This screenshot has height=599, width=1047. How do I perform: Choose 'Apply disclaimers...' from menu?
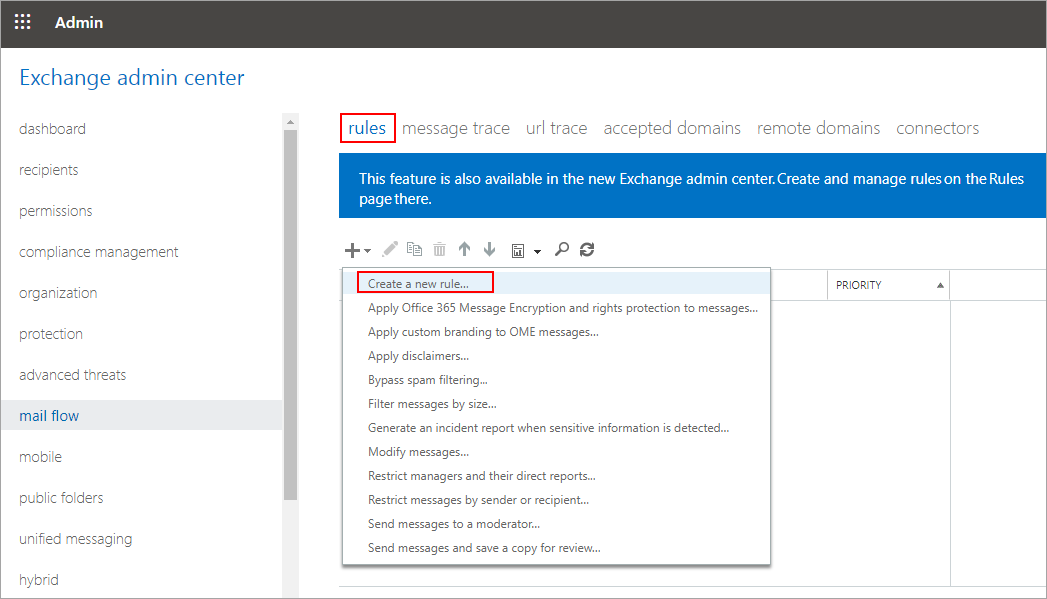pyautogui.click(x=418, y=356)
